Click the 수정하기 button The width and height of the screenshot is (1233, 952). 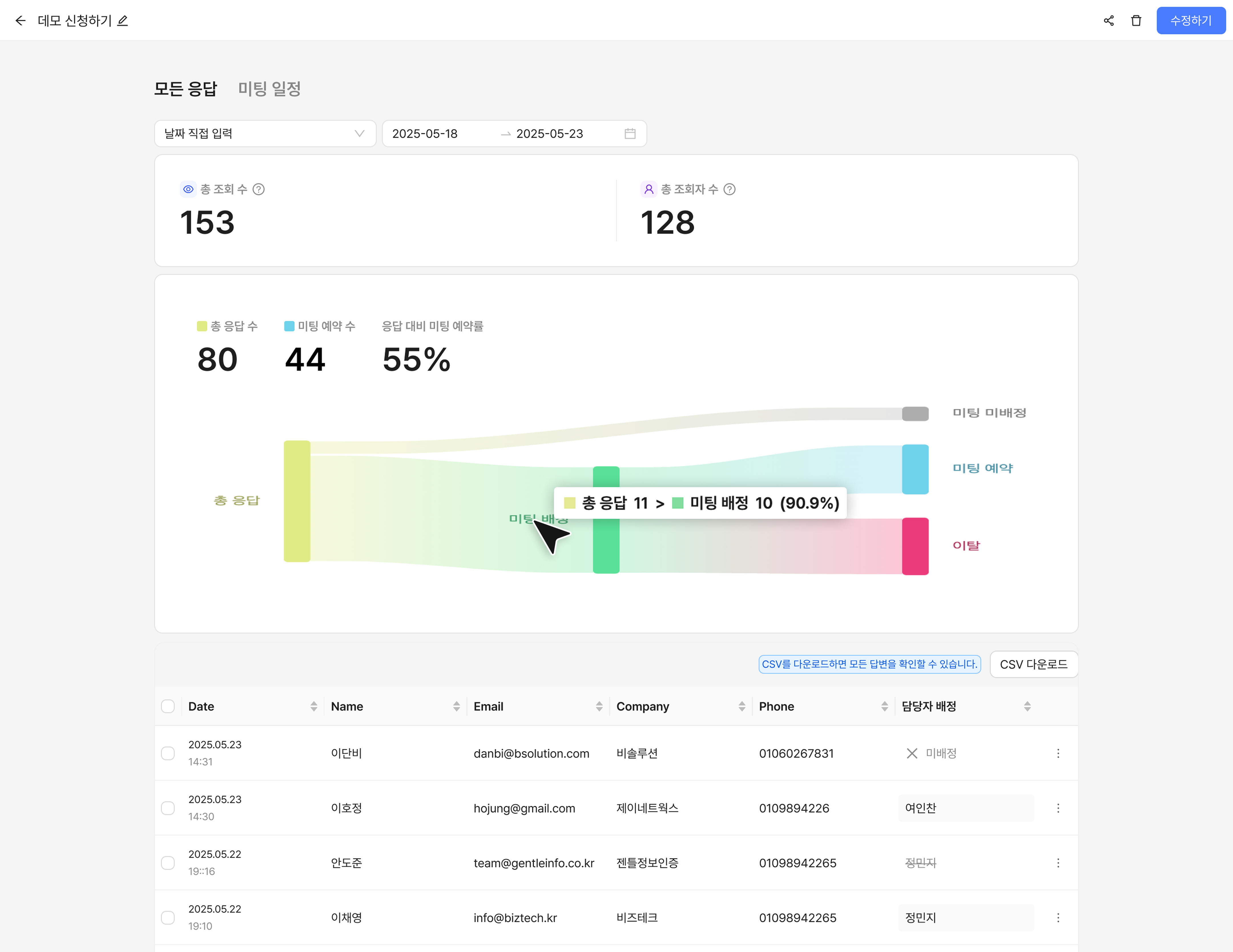click(1191, 21)
